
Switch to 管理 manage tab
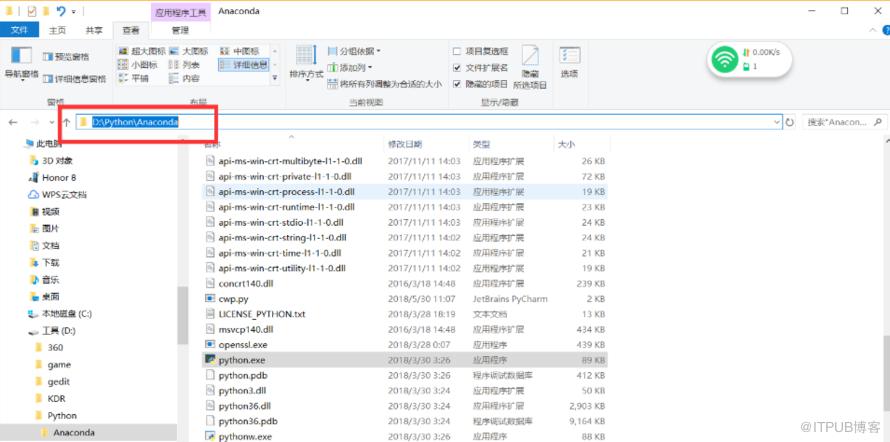(180, 30)
